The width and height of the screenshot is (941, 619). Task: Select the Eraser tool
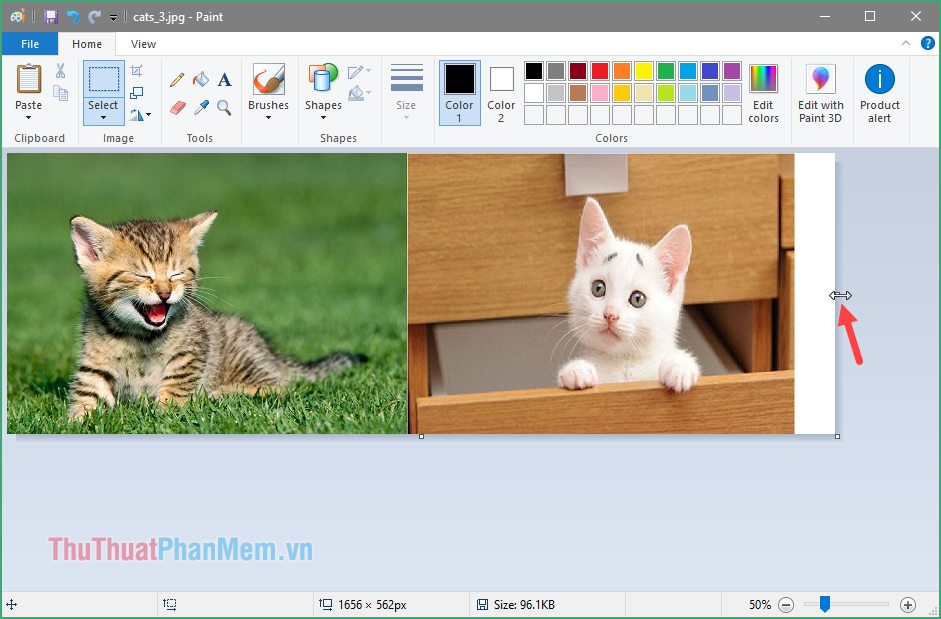(x=178, y=107)
